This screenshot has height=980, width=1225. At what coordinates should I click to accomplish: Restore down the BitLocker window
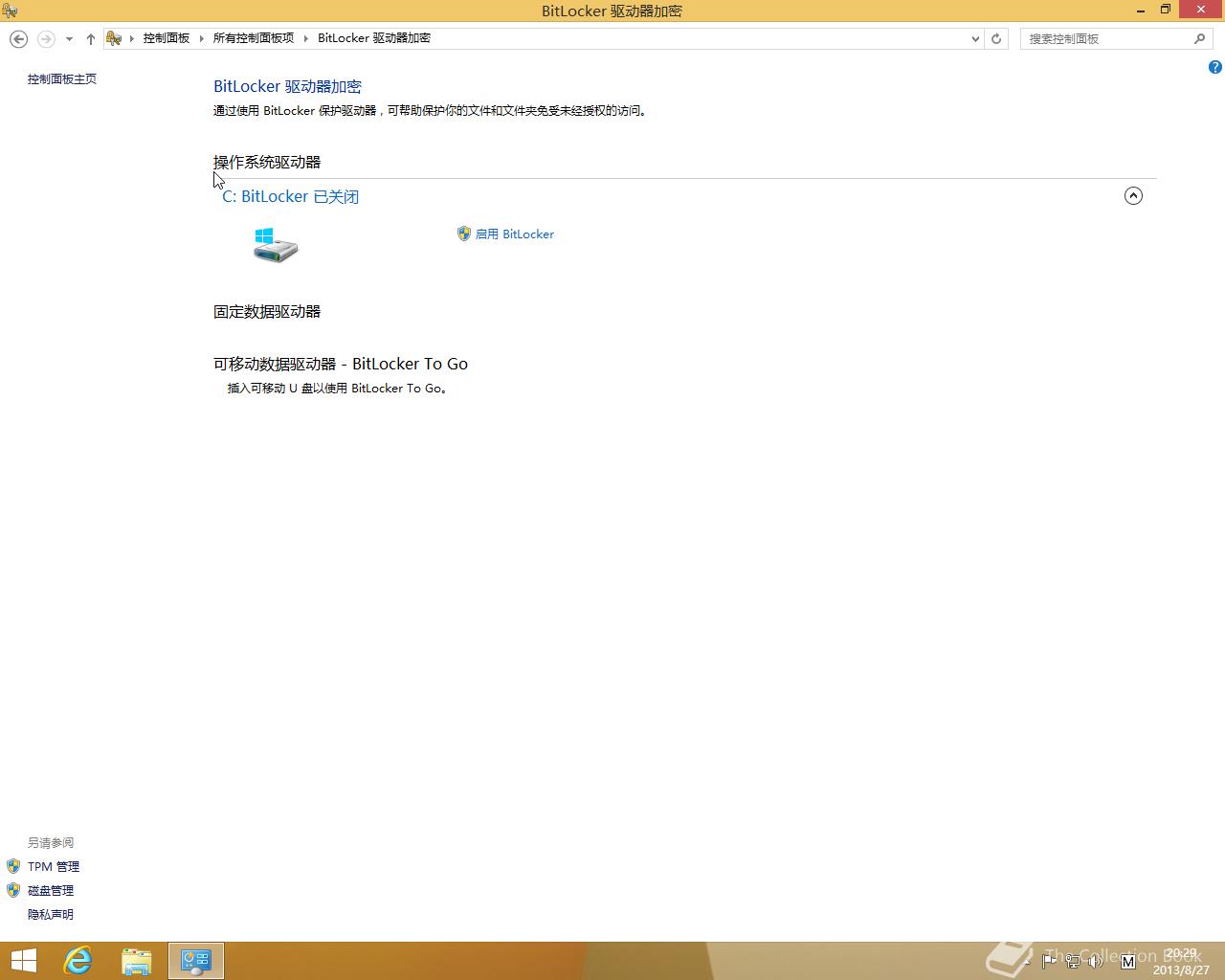[x=1166, y=10]
